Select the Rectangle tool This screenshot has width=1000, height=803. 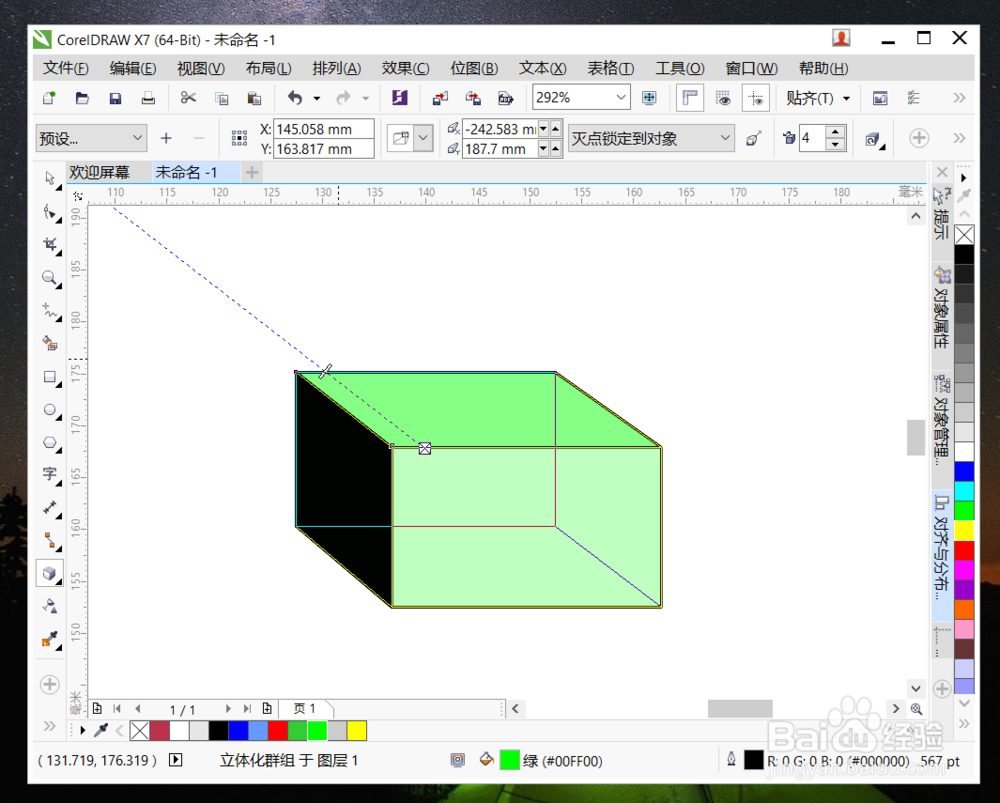tap(49, 377)
